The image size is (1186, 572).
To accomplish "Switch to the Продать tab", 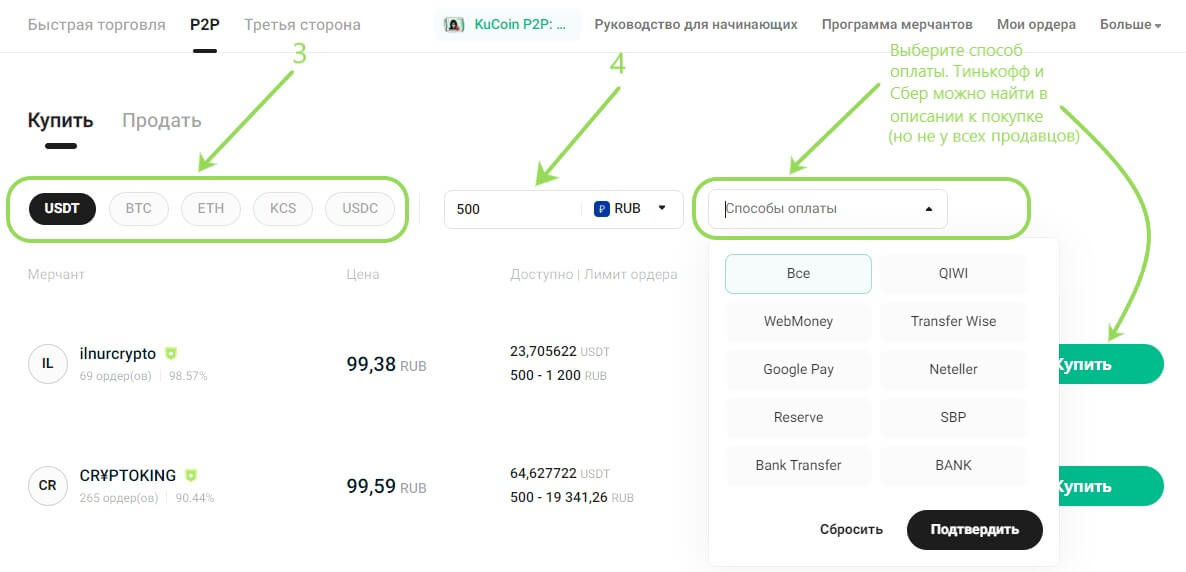I will click(161, 121).
